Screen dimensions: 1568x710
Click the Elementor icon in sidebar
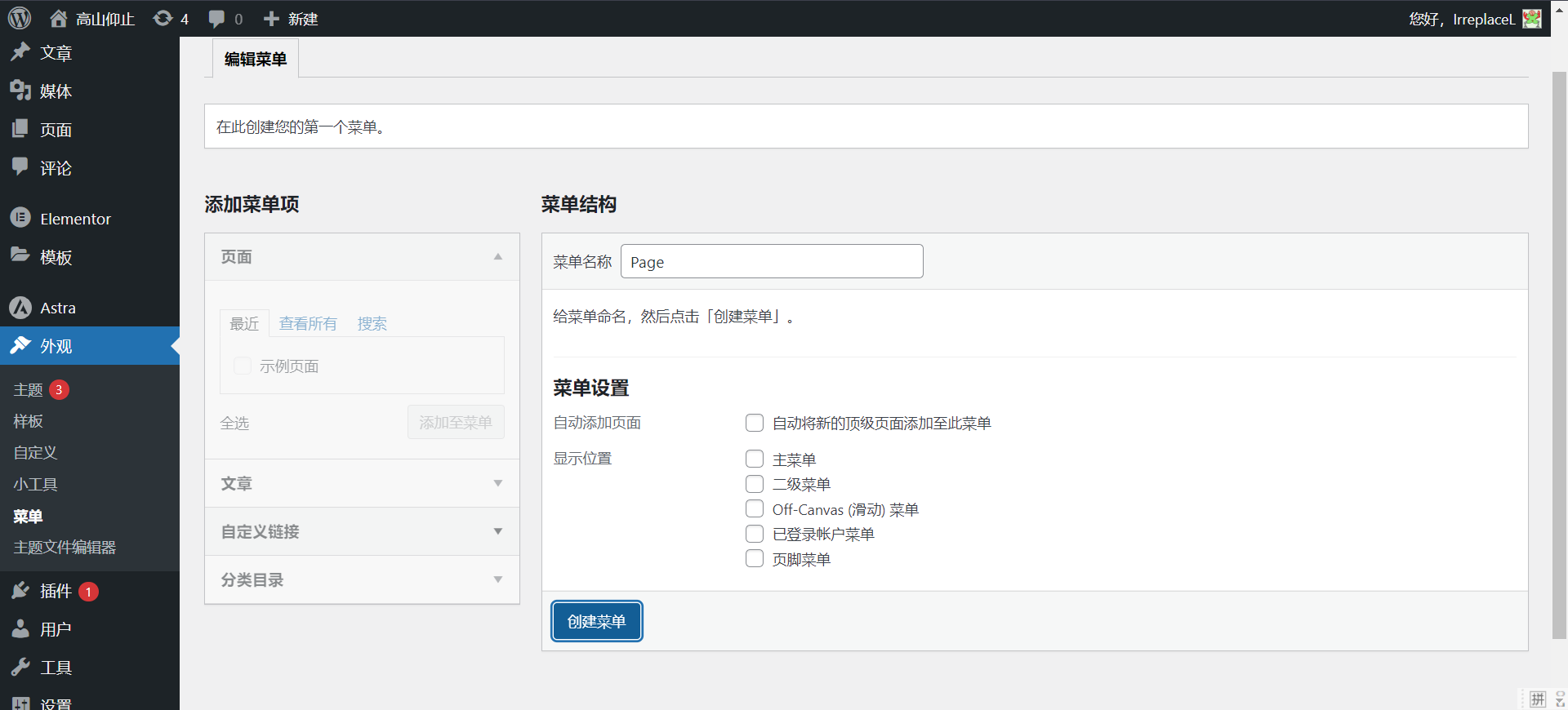pyautogui.click(x=20, y=218)
